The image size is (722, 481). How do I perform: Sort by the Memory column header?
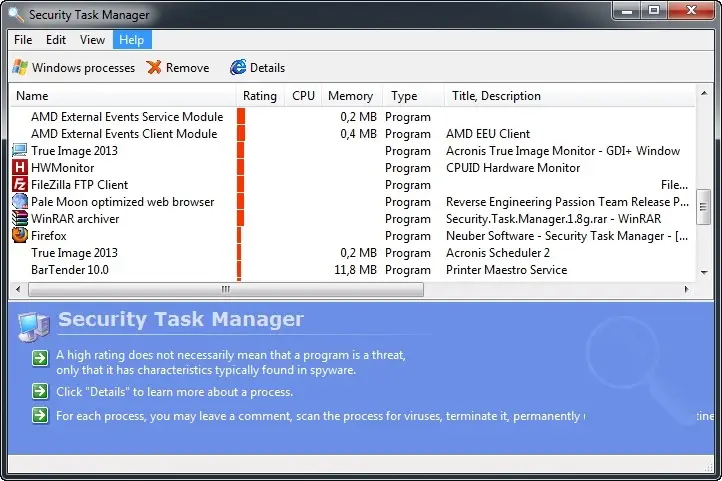(x=350, y=96)
